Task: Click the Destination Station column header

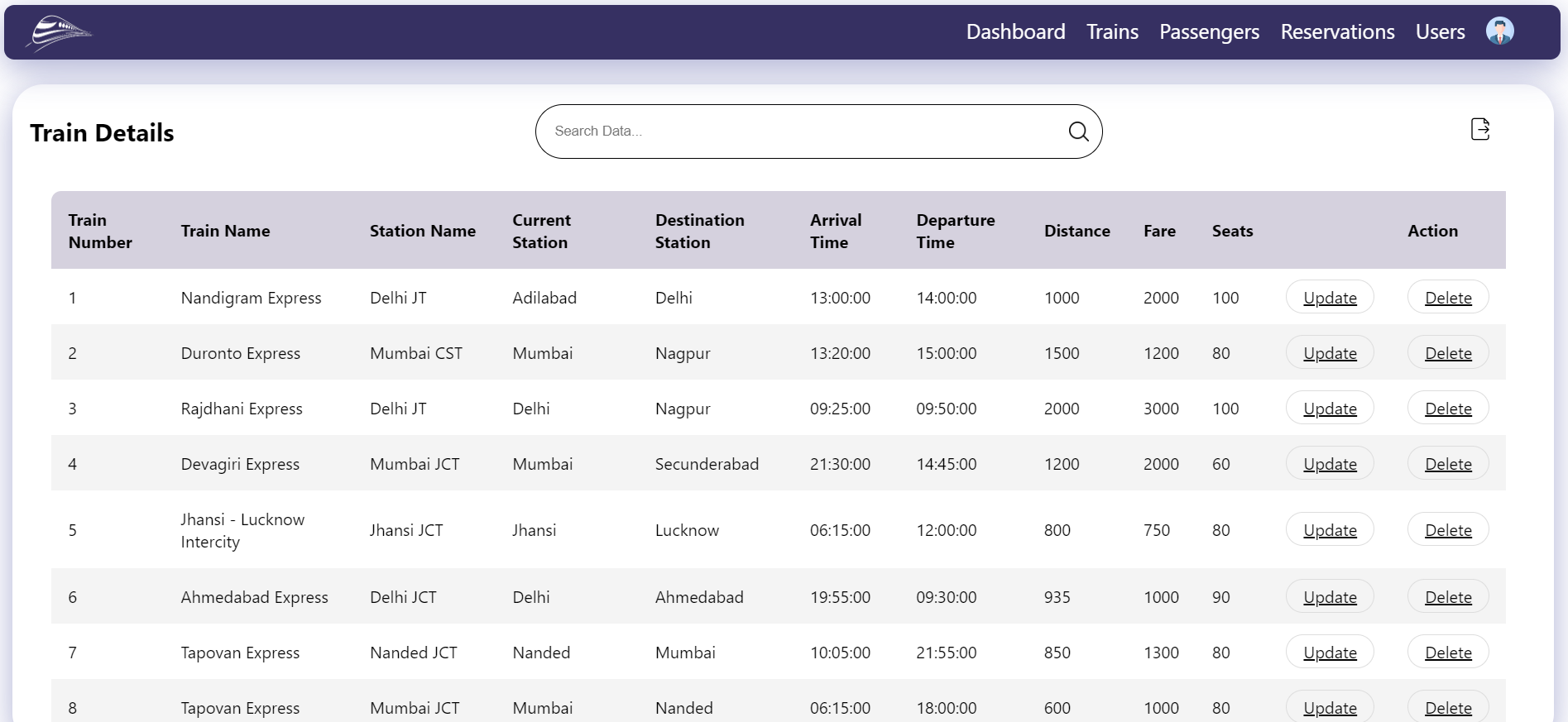Action: pyautogui.click(x=699, y=231)
